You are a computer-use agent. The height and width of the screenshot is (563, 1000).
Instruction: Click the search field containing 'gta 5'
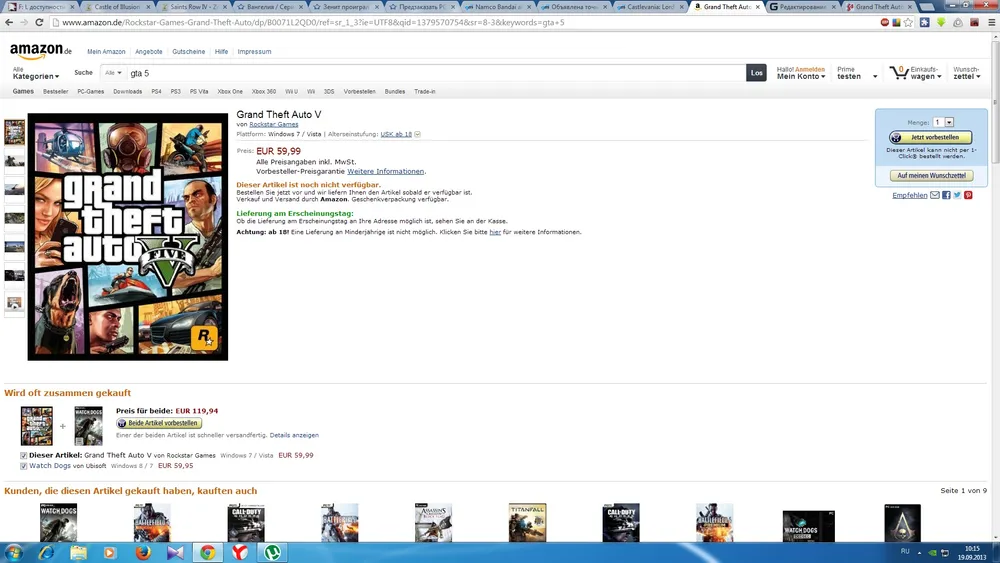coord(436,73)
